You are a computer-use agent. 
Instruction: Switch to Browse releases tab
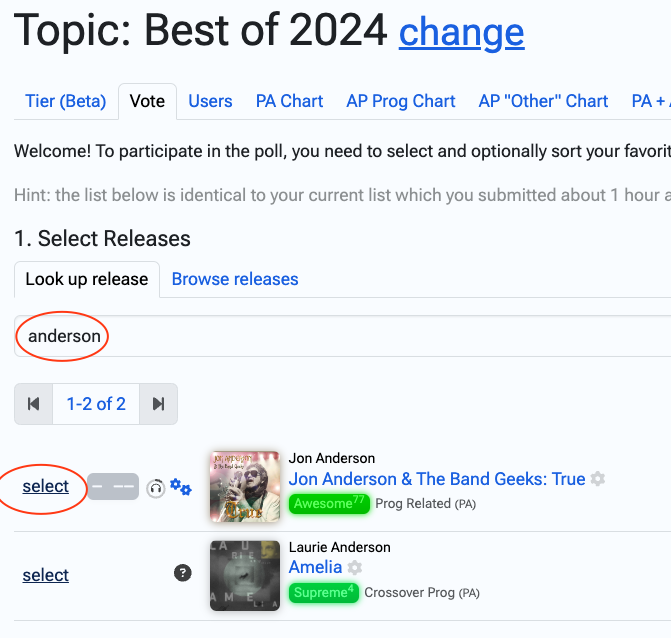point(235,279)
